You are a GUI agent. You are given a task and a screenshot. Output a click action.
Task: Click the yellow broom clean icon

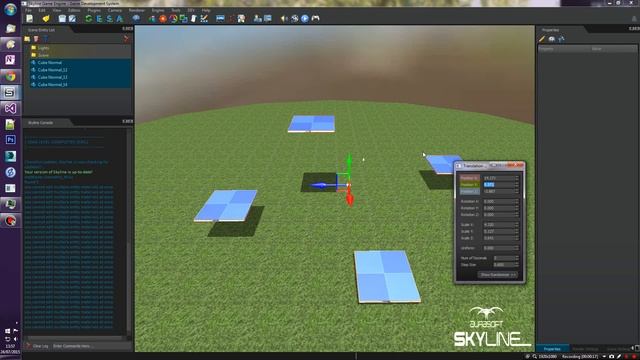tap(46, 18)
